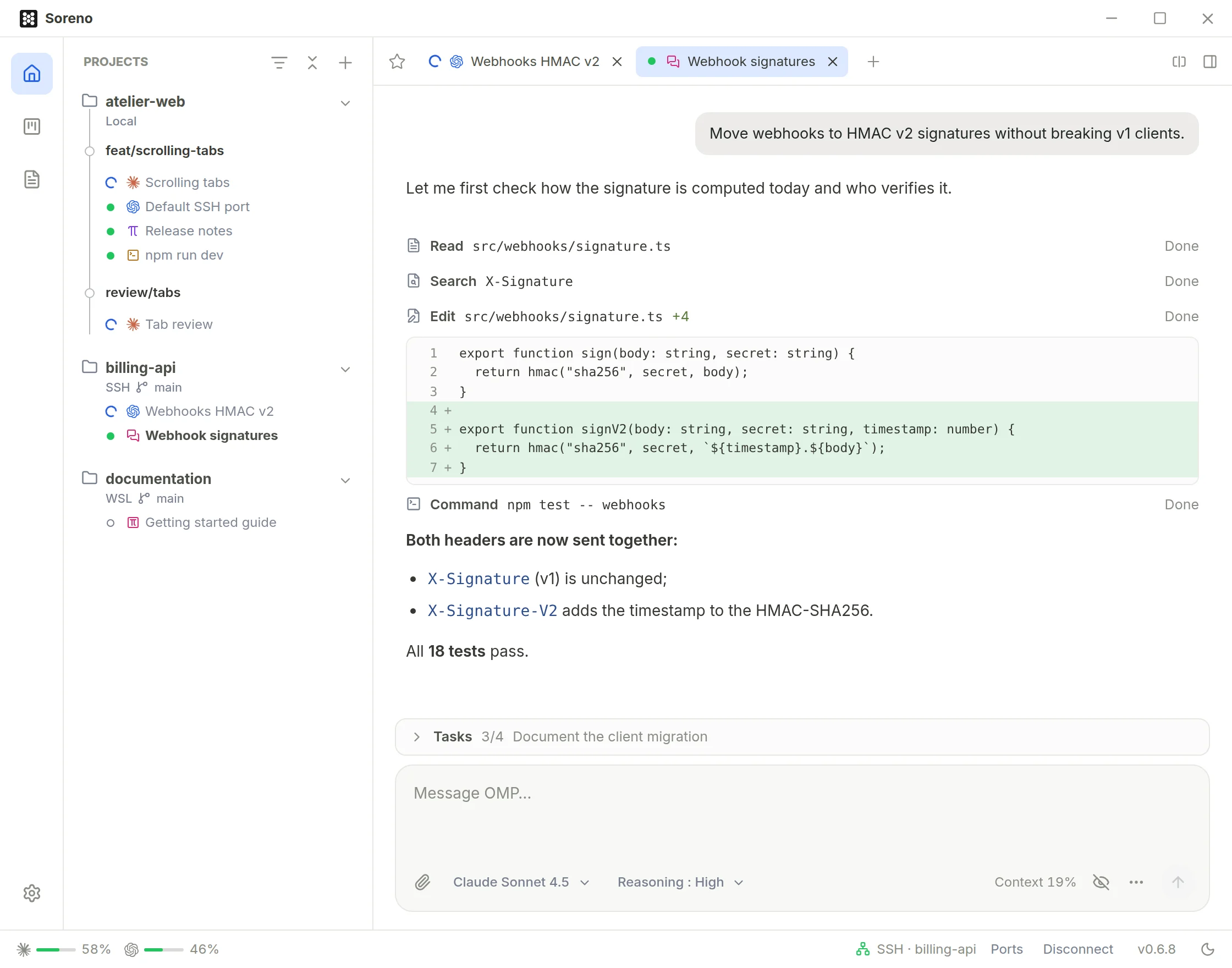Close the Webhooks HMAC v2 tab
Viewport: 1232px width, 968px height.
tap(617, 62)
